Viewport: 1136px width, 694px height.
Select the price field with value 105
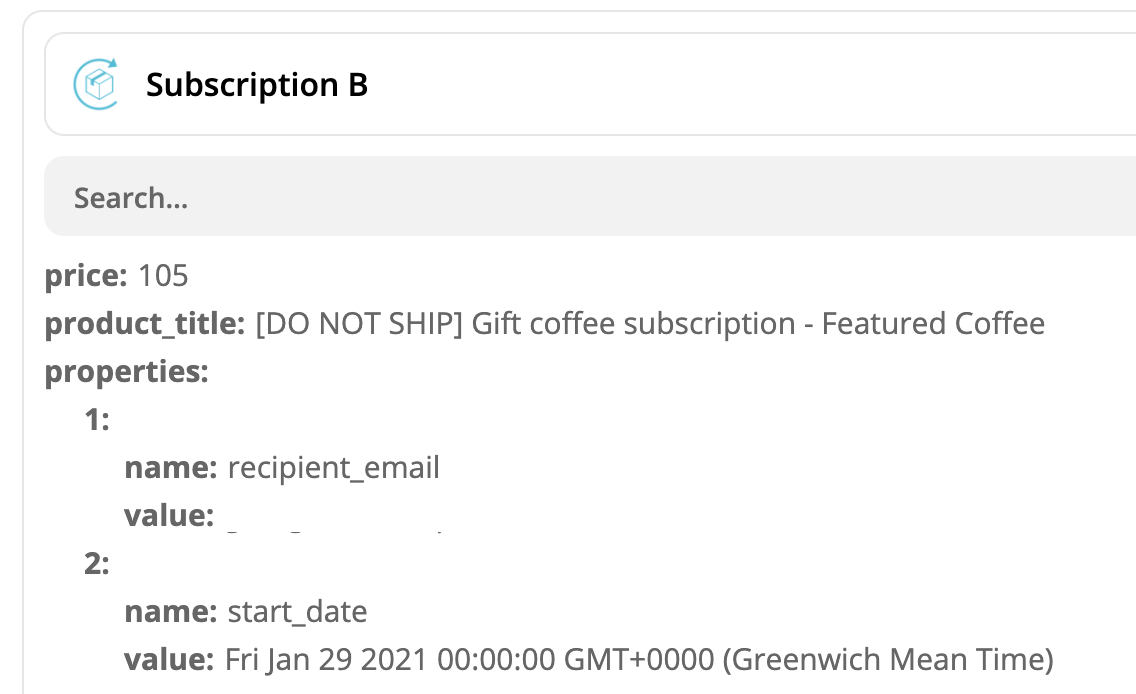point(117,275)
